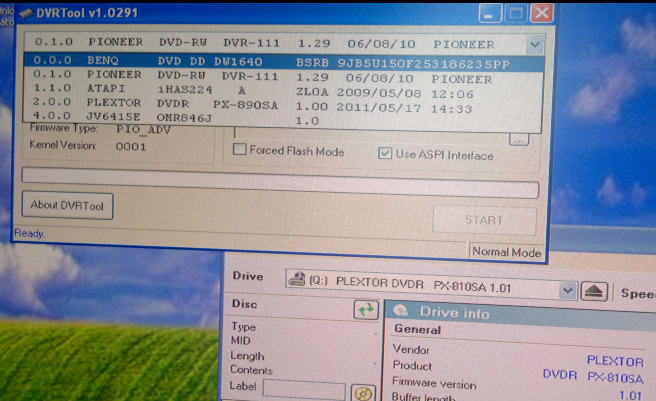This screenshot has width=656, height=401.
Task: Select the BENQ DW1640 drive entry
Action: 284,62
